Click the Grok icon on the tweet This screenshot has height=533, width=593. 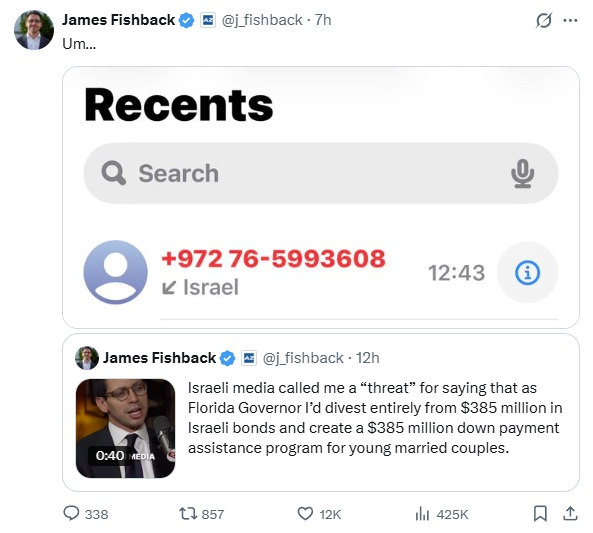click(x=544, y=20)
